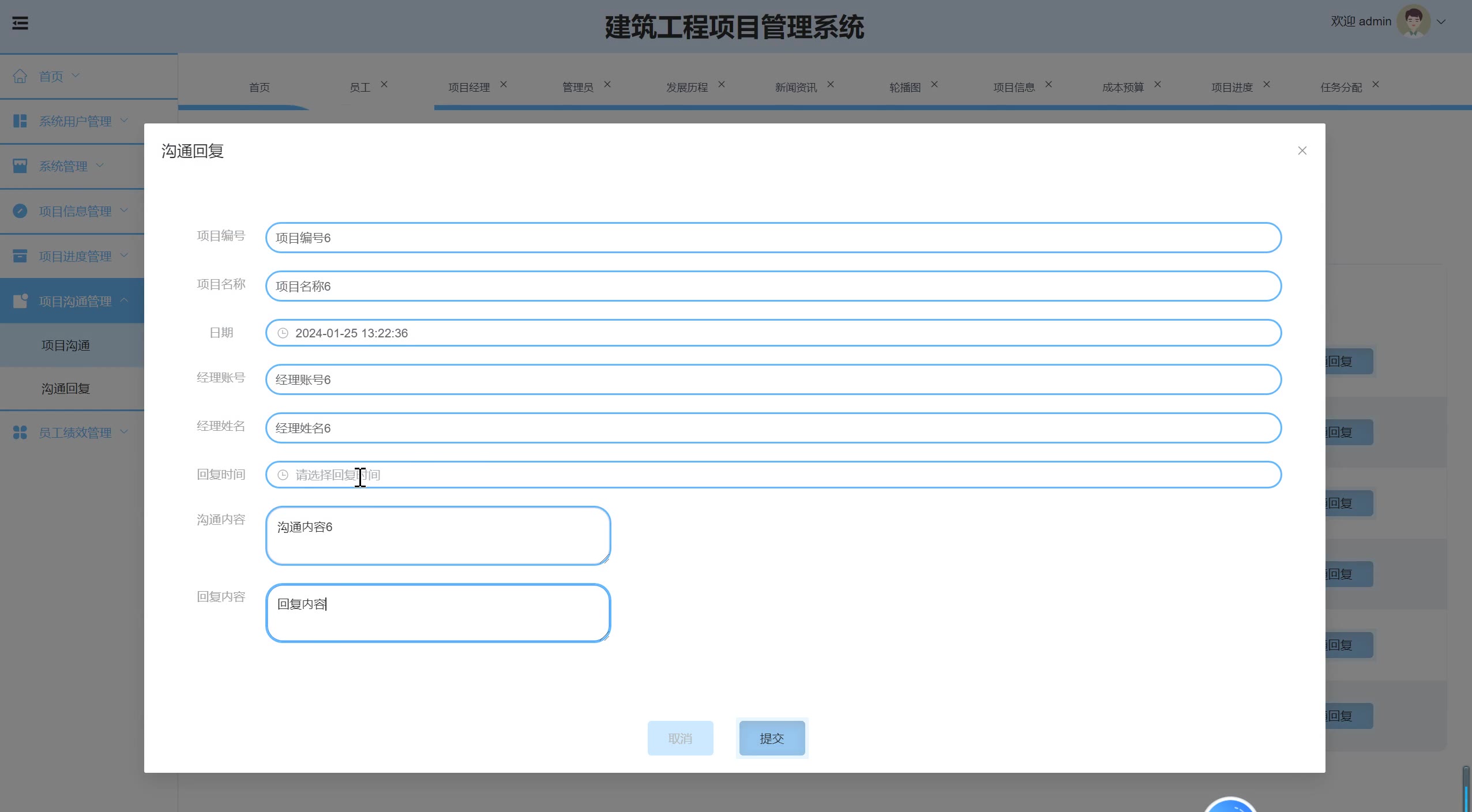Screen dimensions: 1472x812
Task: Click the 员工绩效管理 four-dot icon
Action: (x=20, y=433)
